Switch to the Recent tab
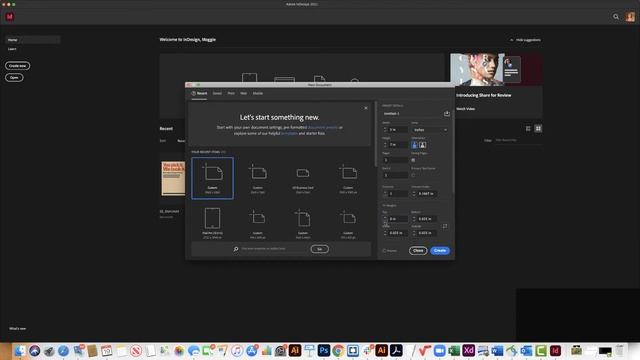 point(200,93)
